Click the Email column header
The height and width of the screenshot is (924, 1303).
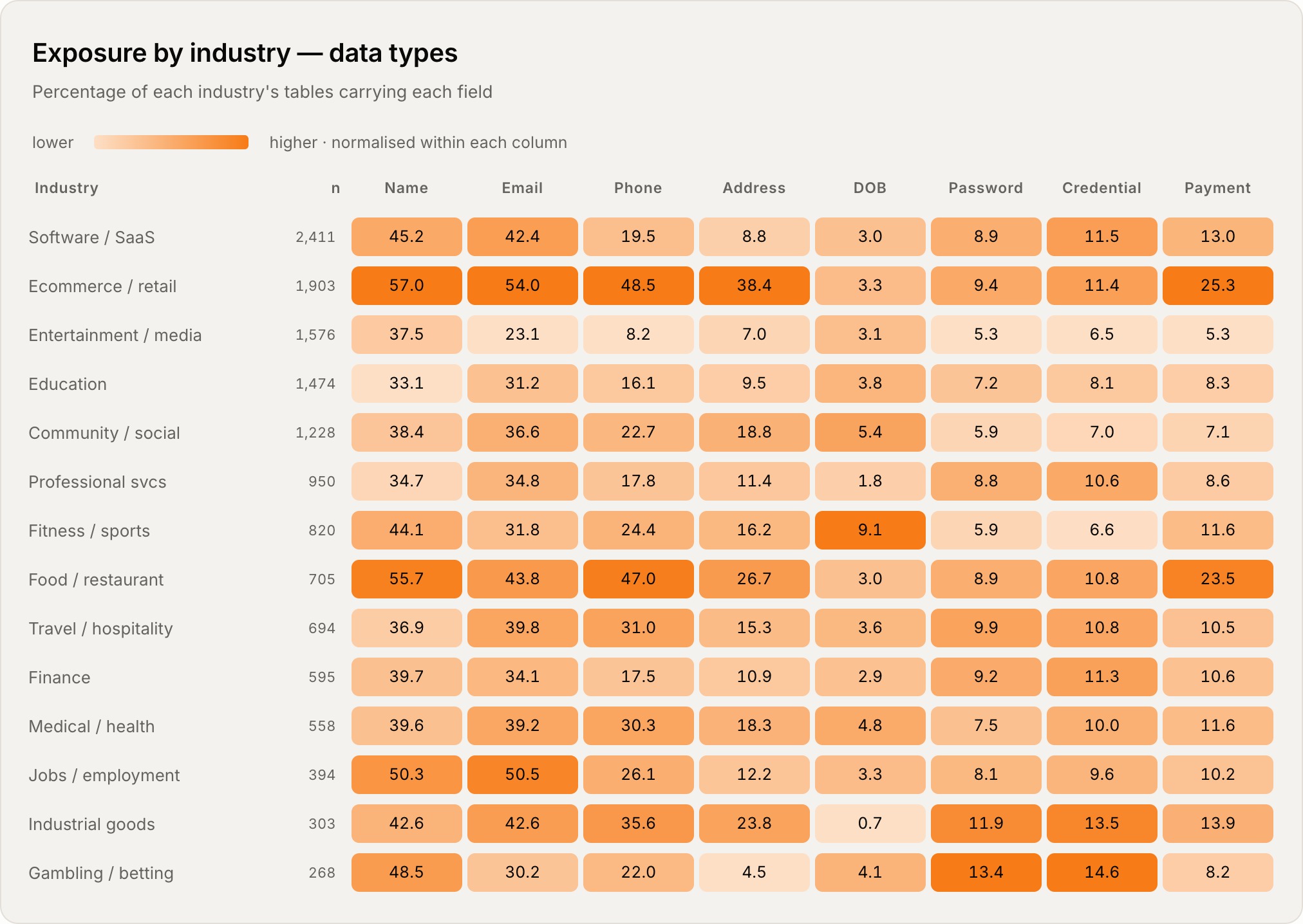click(x=522, y=188)
